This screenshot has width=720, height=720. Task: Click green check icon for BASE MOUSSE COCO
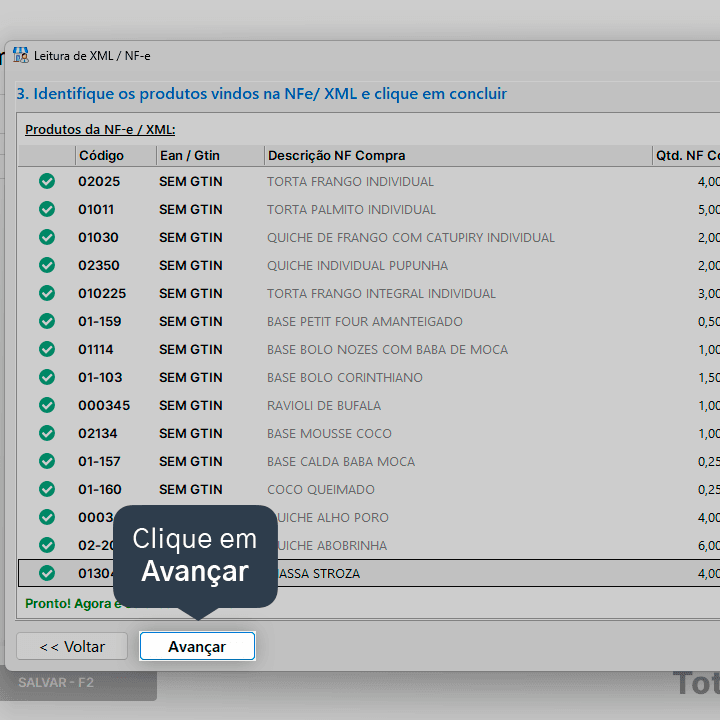[x=47, y=433]
